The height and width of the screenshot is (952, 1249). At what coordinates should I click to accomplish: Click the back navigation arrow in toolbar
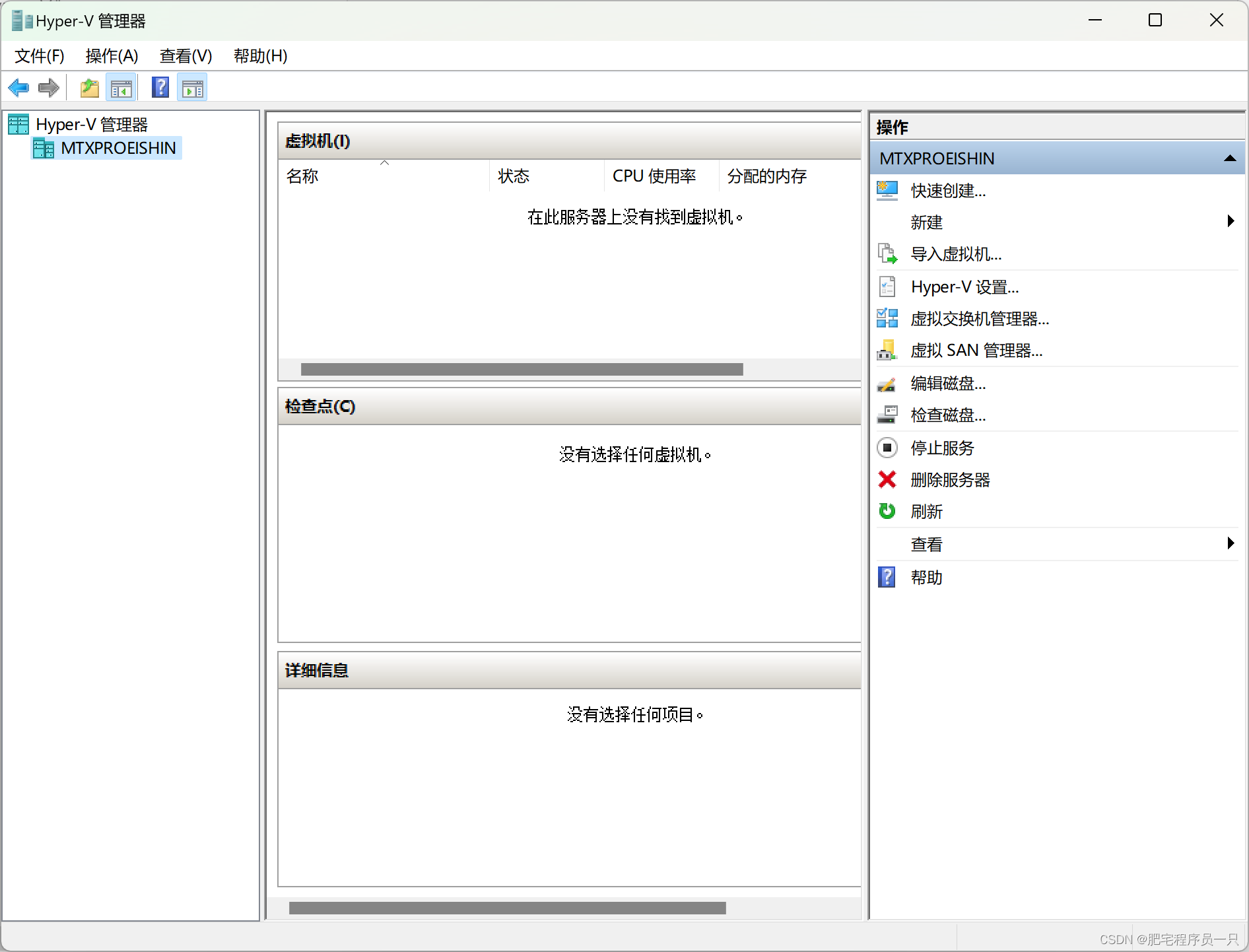[x=18, y=87]
